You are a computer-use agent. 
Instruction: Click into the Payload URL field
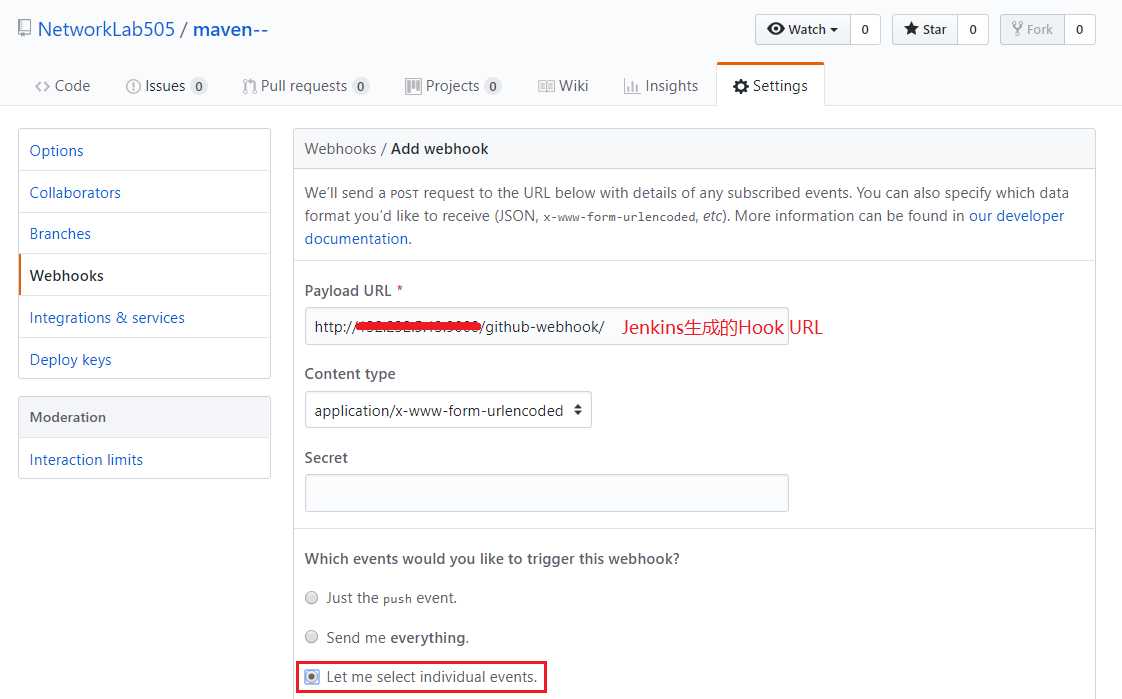547,326
